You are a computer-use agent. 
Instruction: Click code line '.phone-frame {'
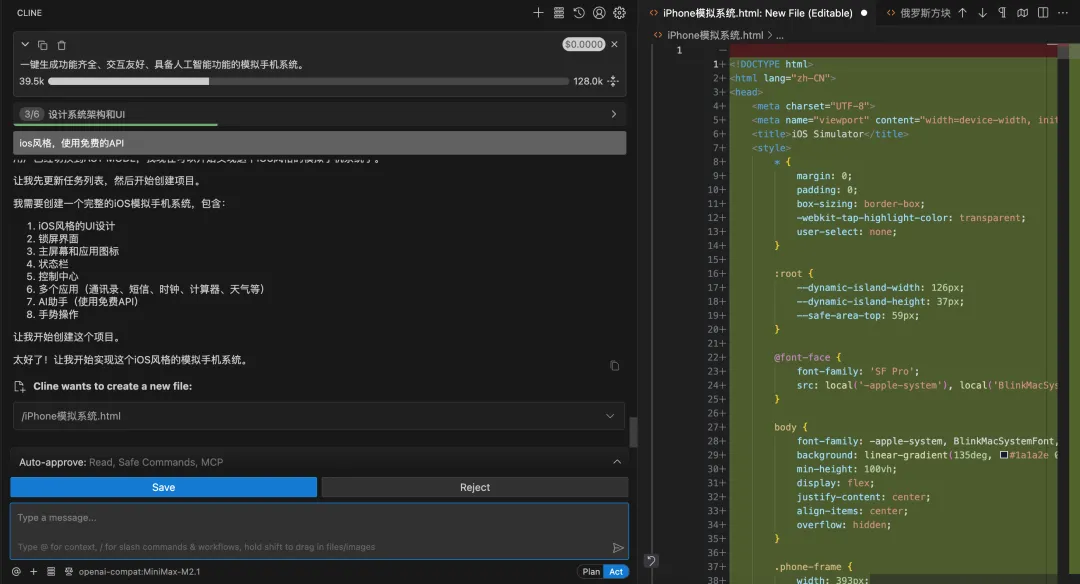pyautogui.click(x=813, y=567)
